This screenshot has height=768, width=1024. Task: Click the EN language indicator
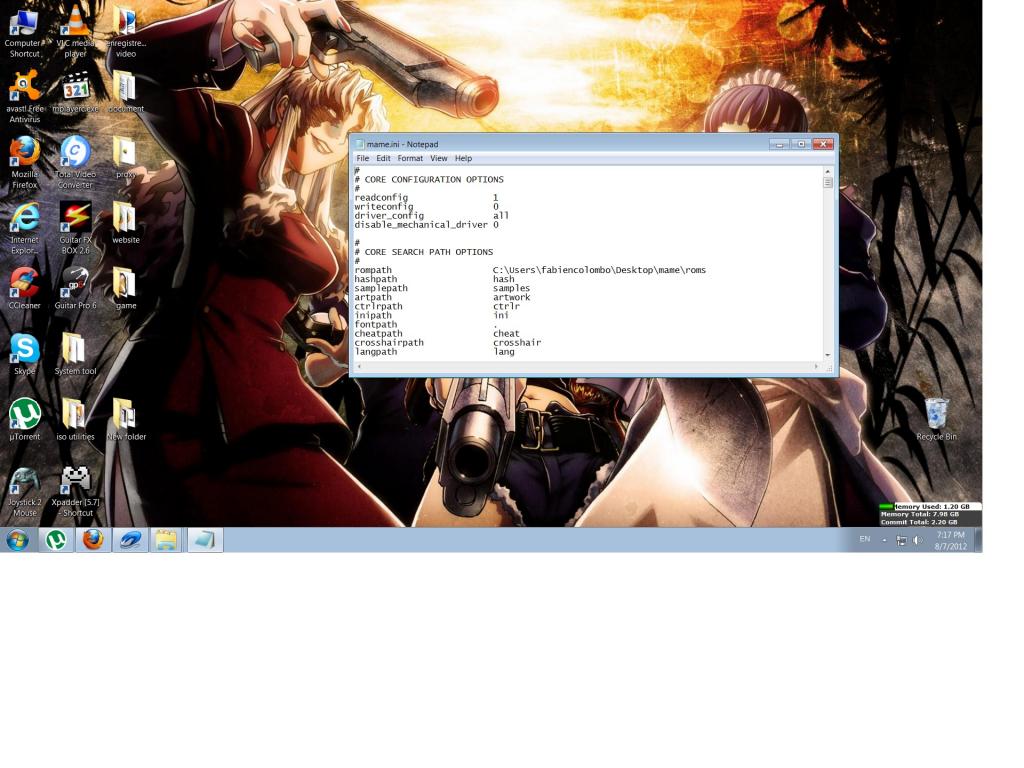point(865,539)
